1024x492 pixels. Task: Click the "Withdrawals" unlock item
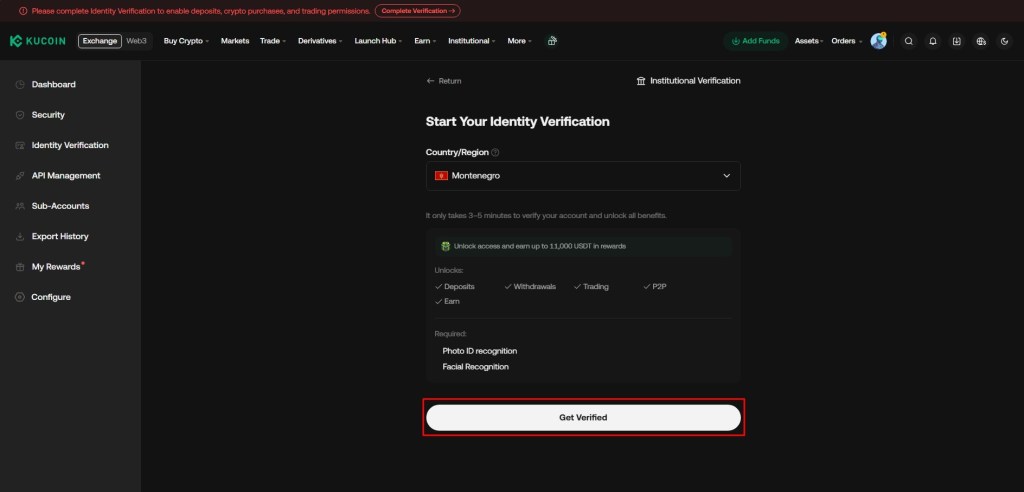point(530,287)
